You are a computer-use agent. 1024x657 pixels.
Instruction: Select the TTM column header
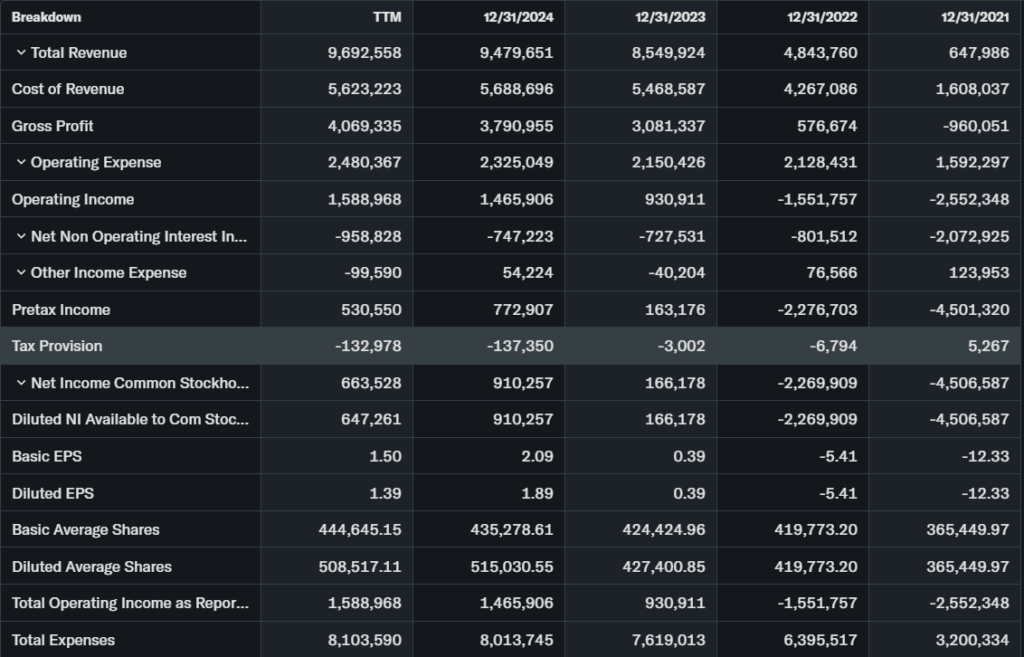(x=385, y=17)
